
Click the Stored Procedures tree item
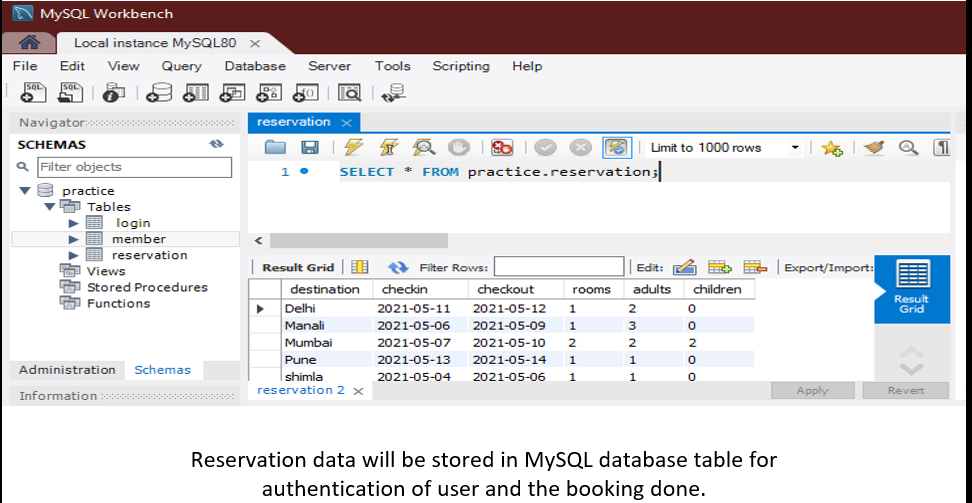coord(147,287)
